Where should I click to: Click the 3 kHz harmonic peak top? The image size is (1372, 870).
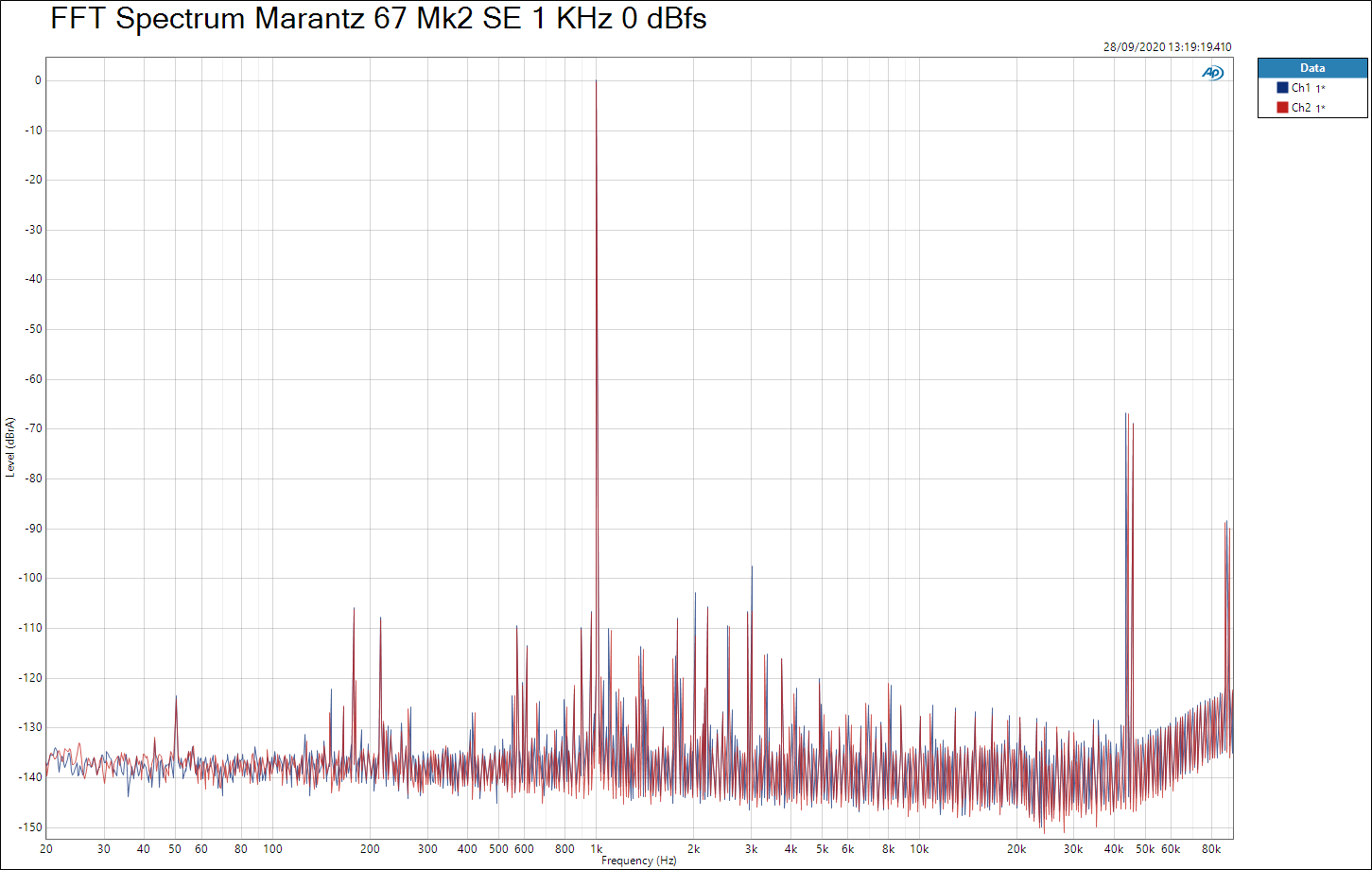(752, 567)
